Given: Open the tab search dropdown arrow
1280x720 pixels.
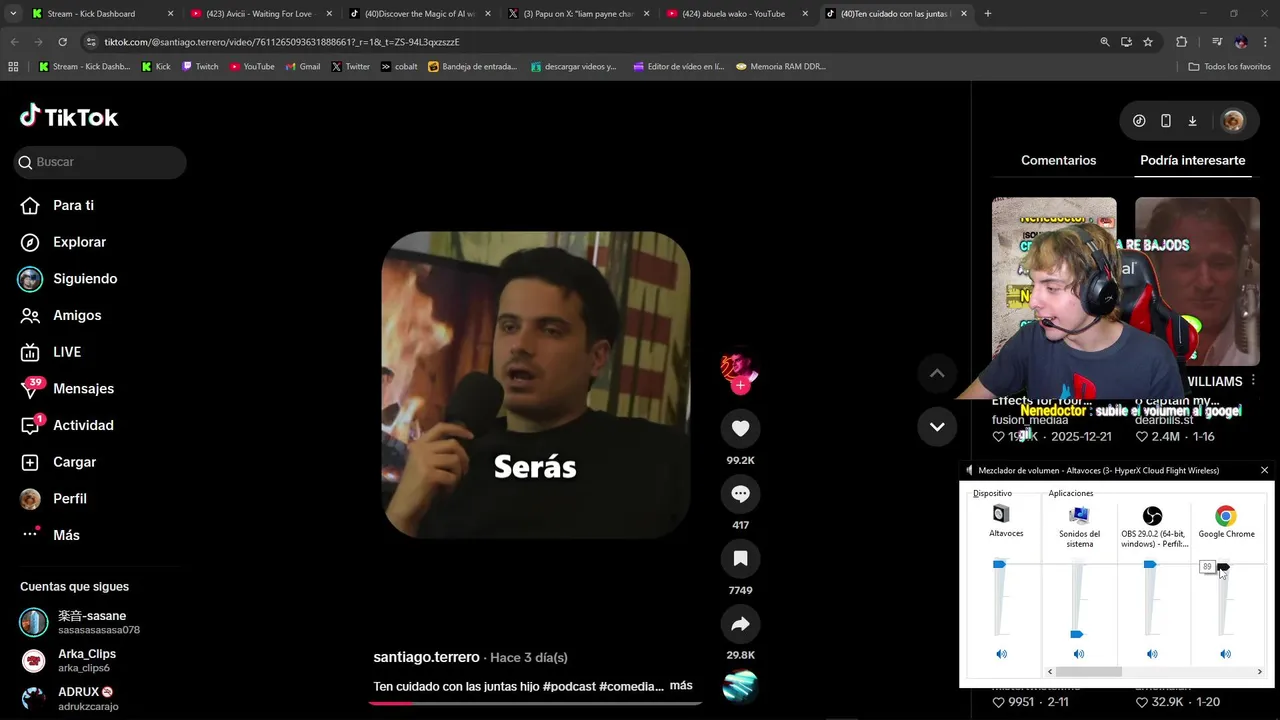Looking at the screenshot, I should click(13, 14).
